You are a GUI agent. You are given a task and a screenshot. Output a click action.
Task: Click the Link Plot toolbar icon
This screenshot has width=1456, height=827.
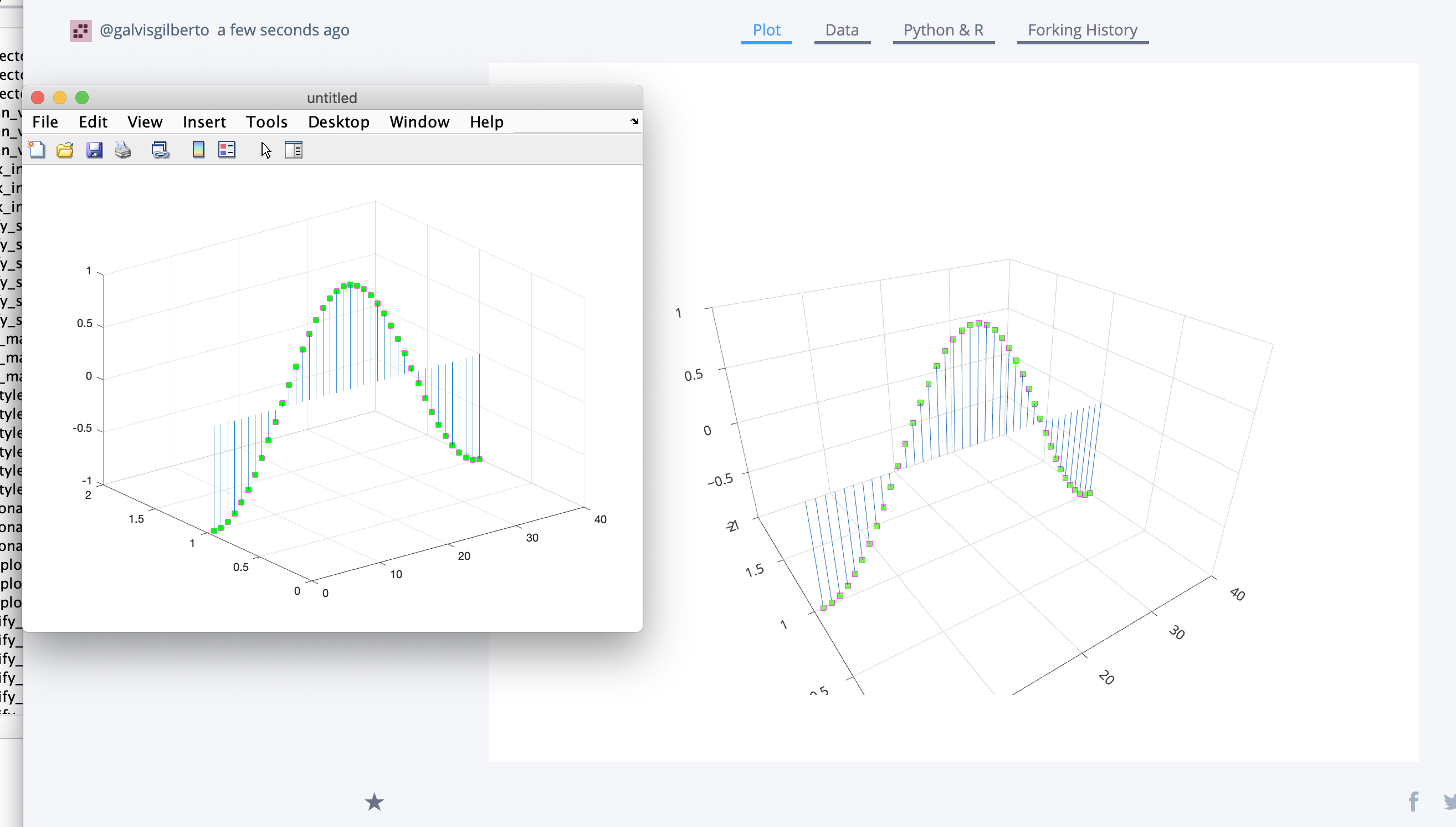tap(160, 150)
